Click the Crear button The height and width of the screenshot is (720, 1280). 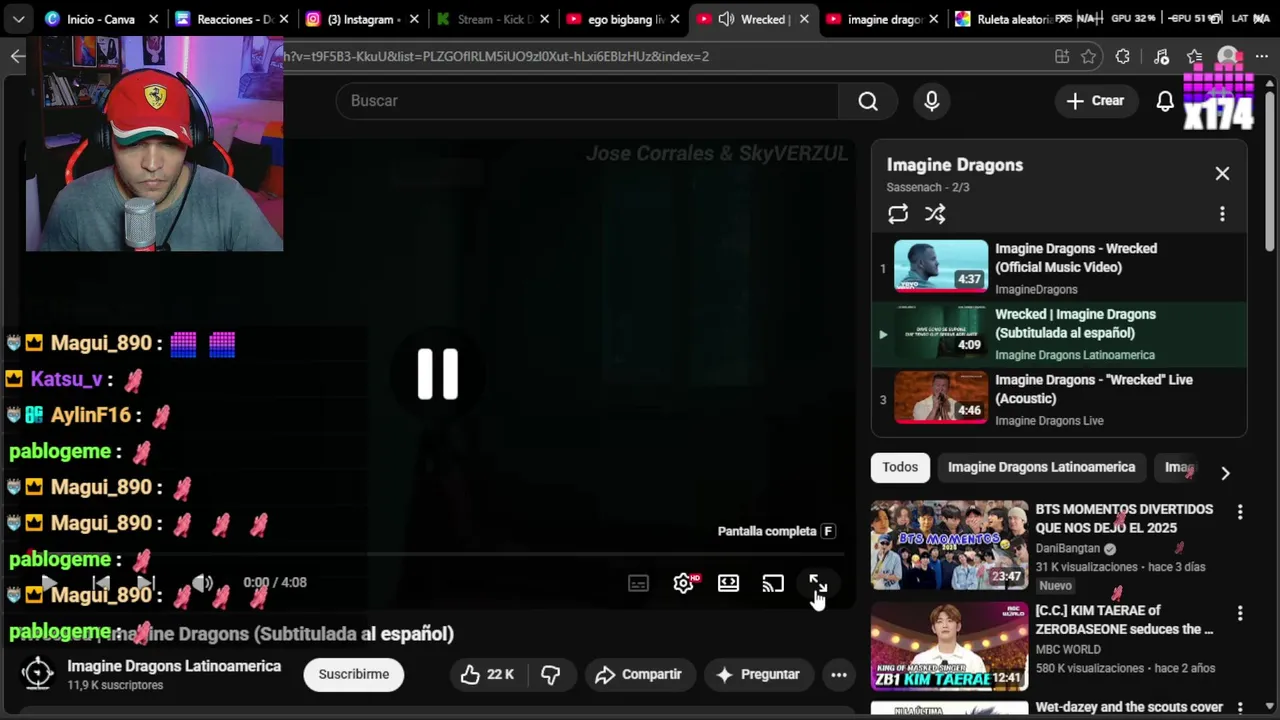(x=1095, y=101)
